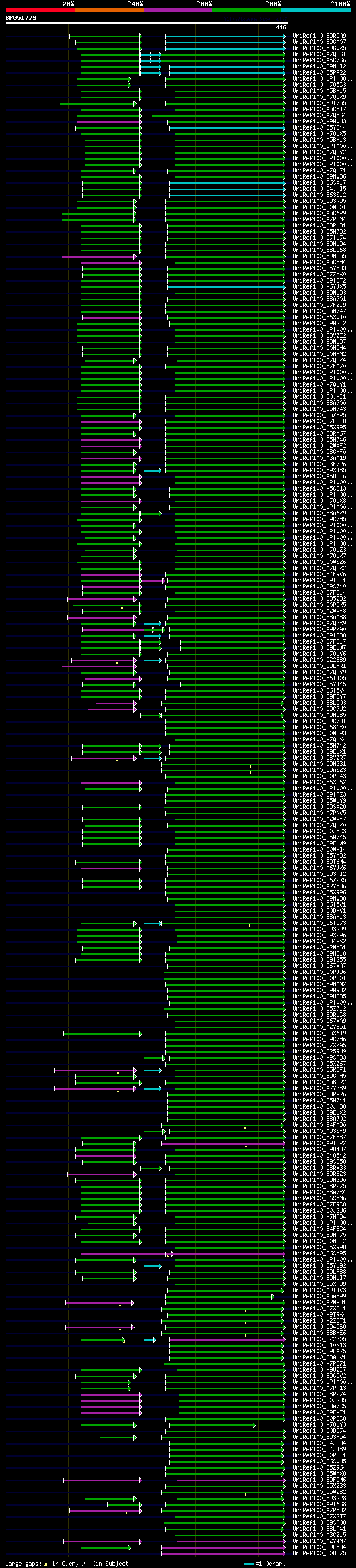Select hit label UniRef100_C7IW74

click(319, 238)
